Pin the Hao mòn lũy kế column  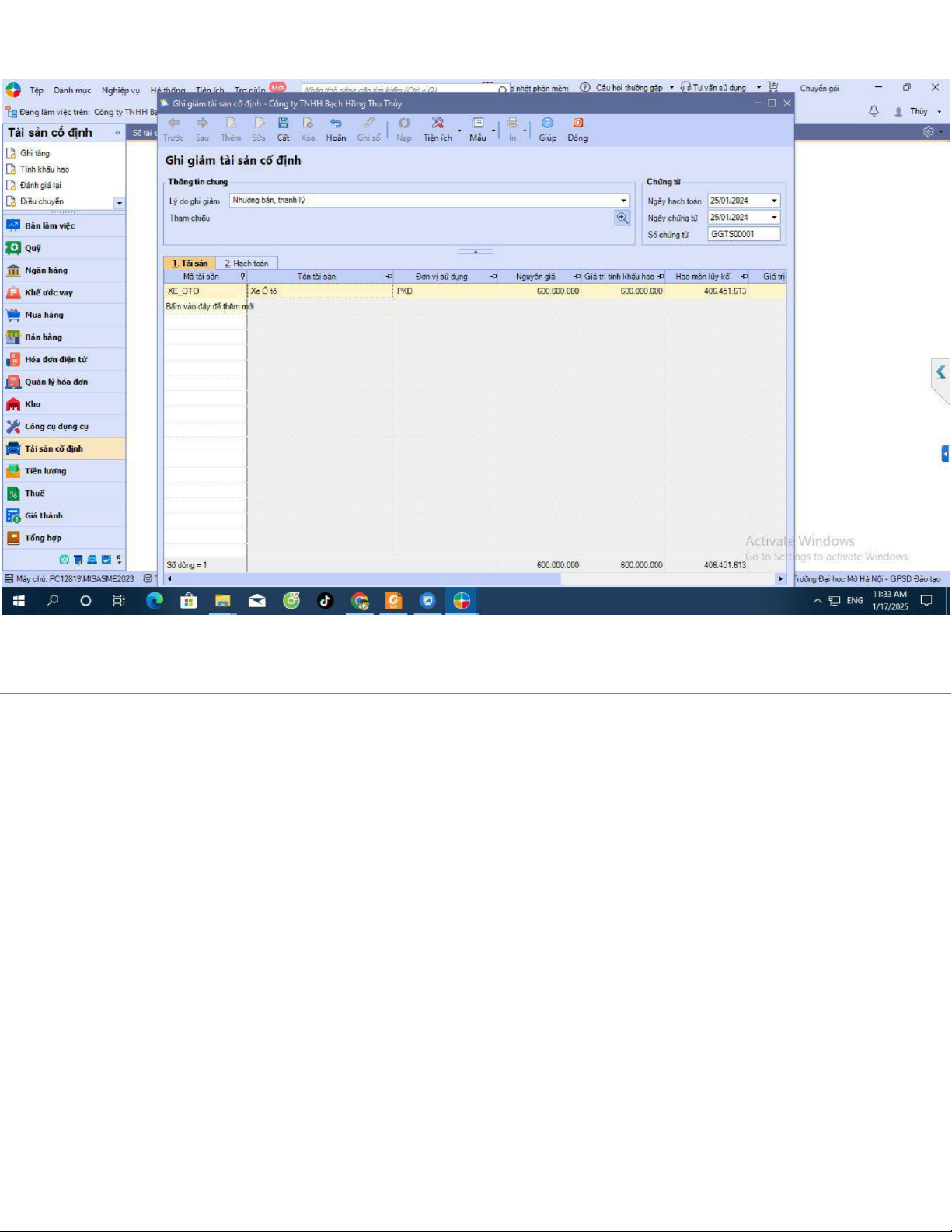coord(744,277)
